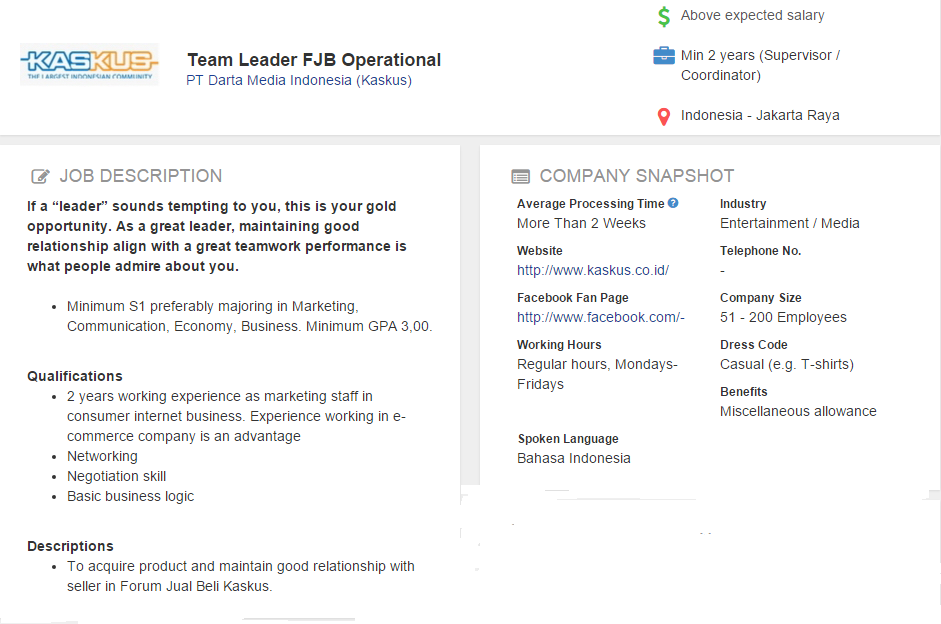Image resolution: width=941 pixels, height=624 pixels.
Task: Click the red location pin icon
Action: click(663, 116)
